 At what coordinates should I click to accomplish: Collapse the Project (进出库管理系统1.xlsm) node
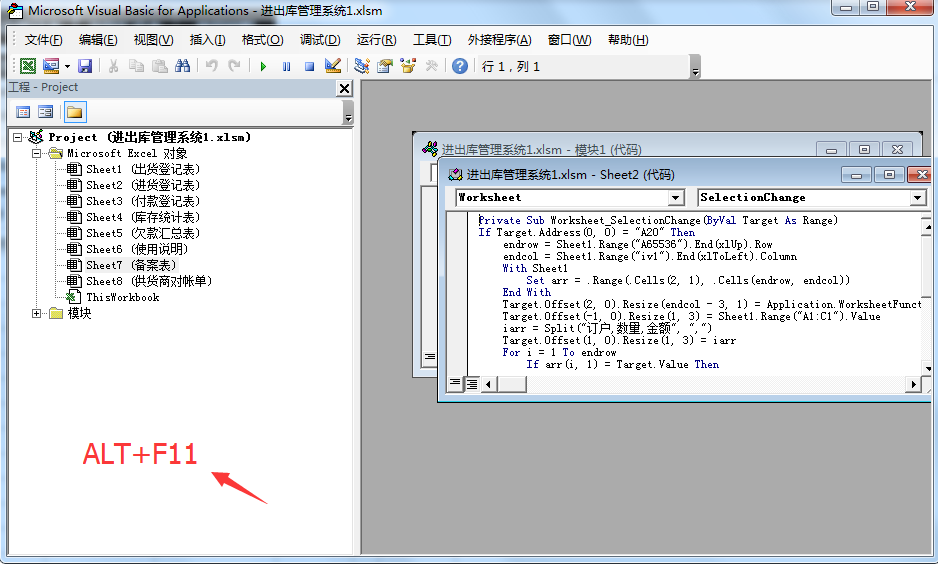pos(17,138)
